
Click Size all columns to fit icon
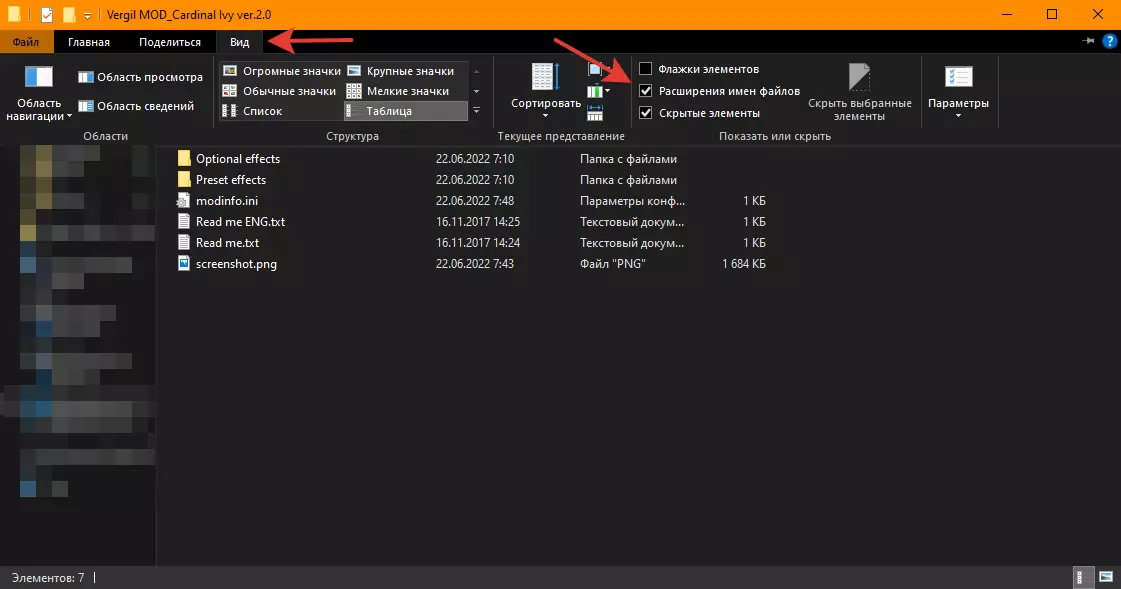595,113
